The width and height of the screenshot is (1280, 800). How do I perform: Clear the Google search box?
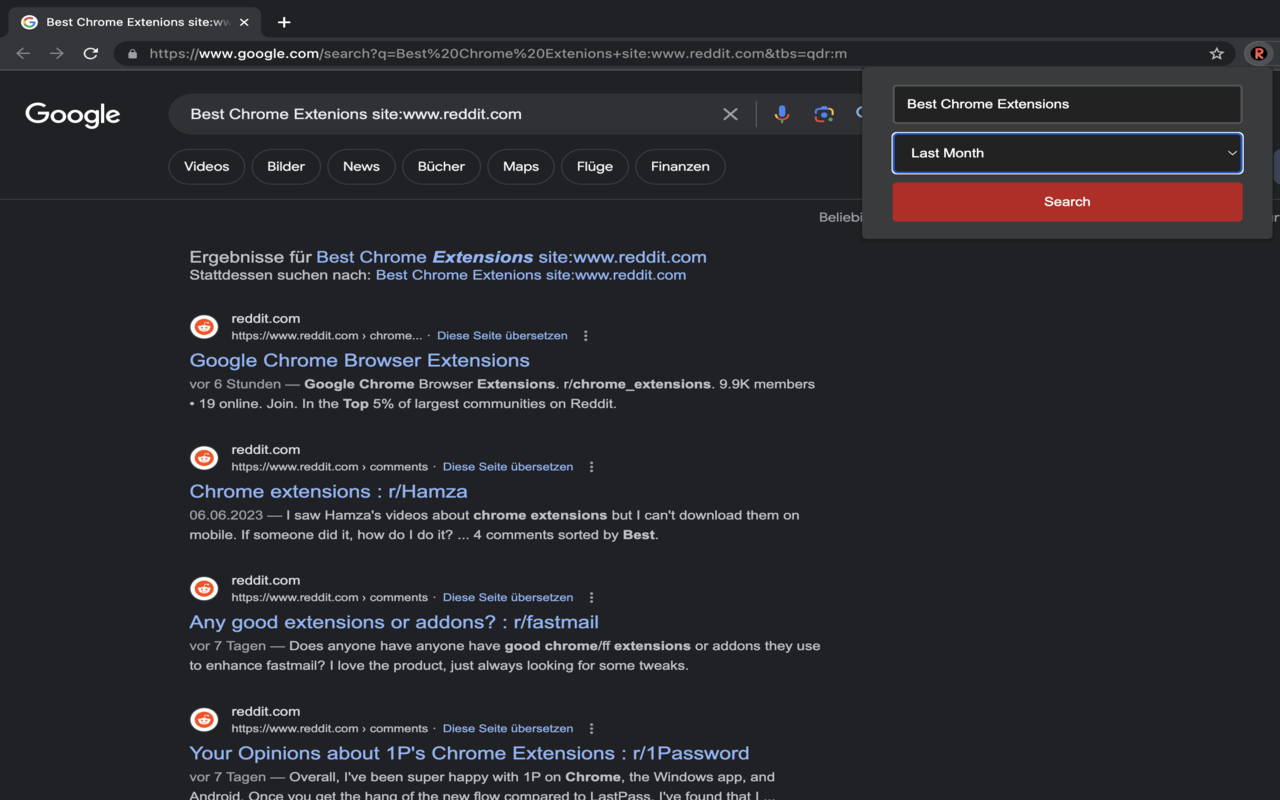tap(730, 114)
